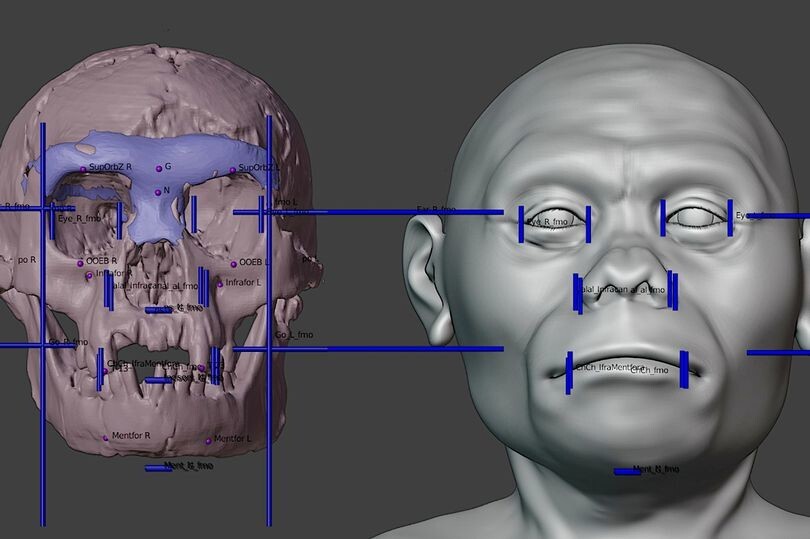Select the po R label on the skull

pyautogui.click(x=27, y=260)
